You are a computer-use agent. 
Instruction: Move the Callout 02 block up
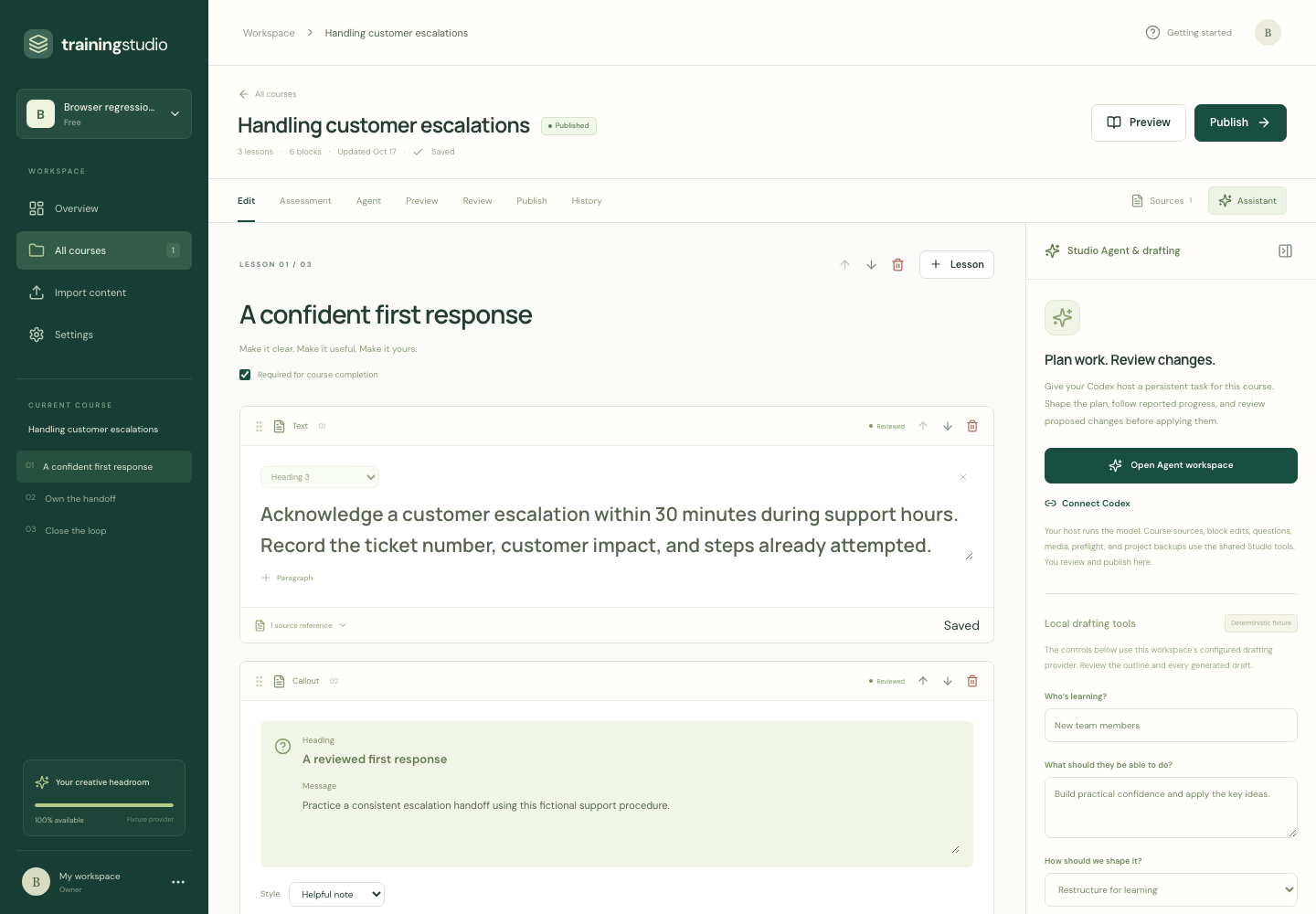click(923, 681)
